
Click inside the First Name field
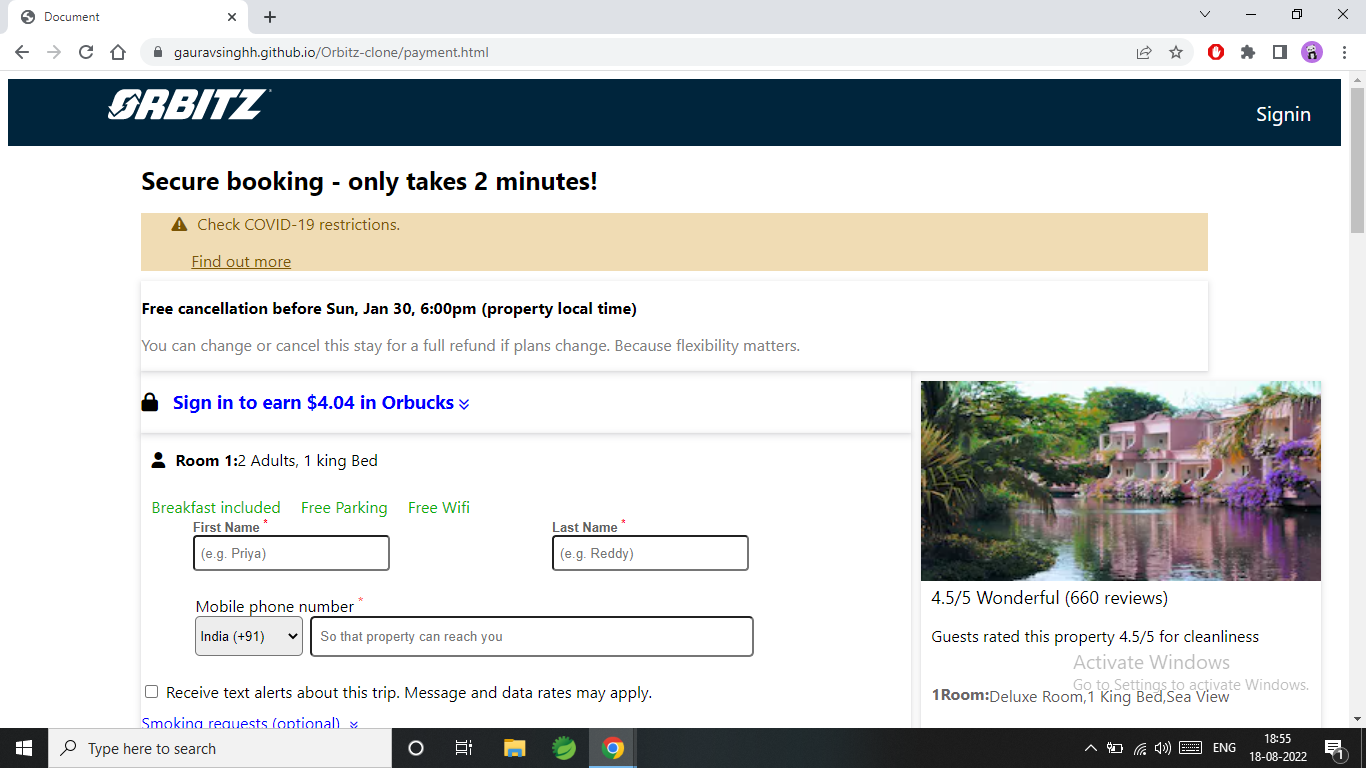pos(291,553)
